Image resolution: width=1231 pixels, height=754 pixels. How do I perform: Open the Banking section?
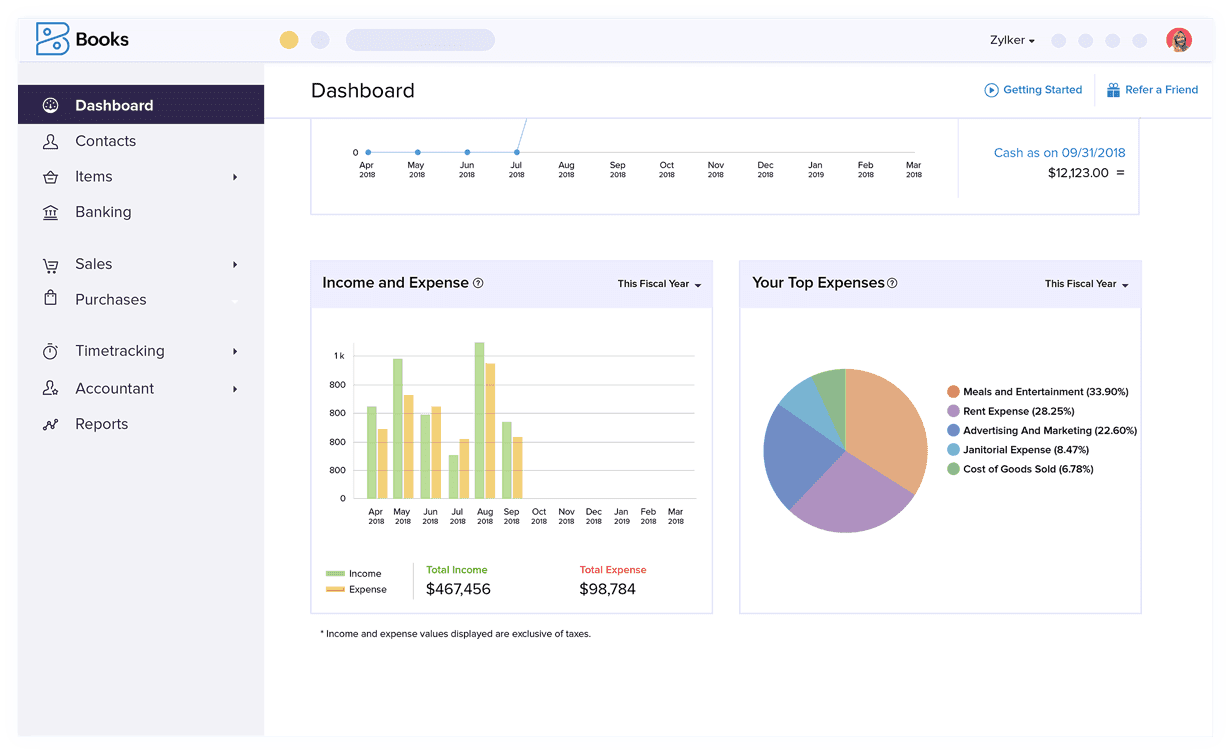coord(51,212)
